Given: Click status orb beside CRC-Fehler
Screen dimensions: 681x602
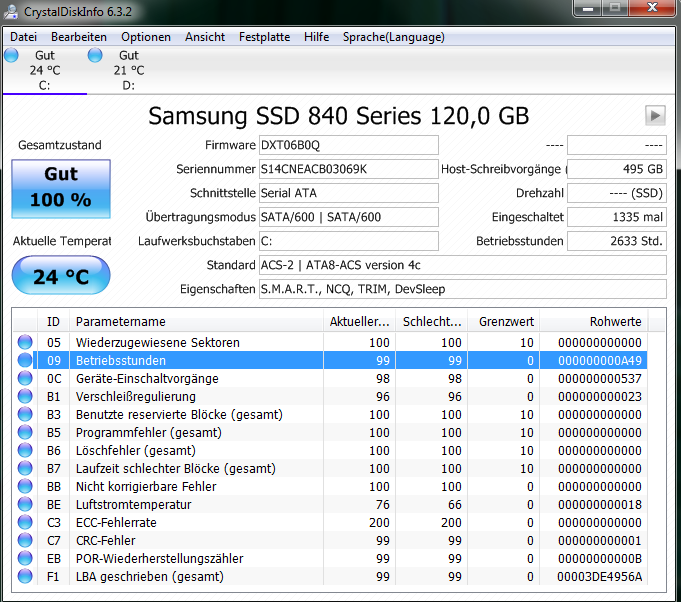Looking at the screenshot, I should click(x=25, y=540).
